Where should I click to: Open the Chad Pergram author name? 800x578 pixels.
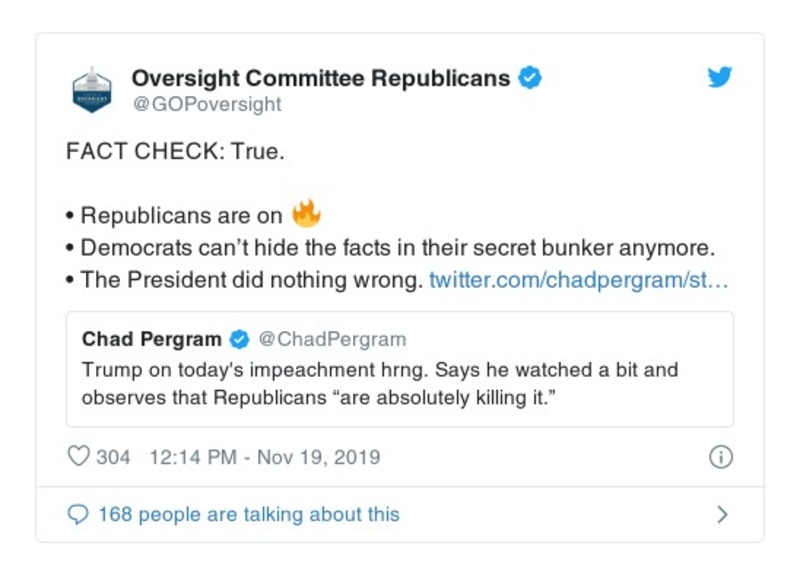click(x=153, y=339)
